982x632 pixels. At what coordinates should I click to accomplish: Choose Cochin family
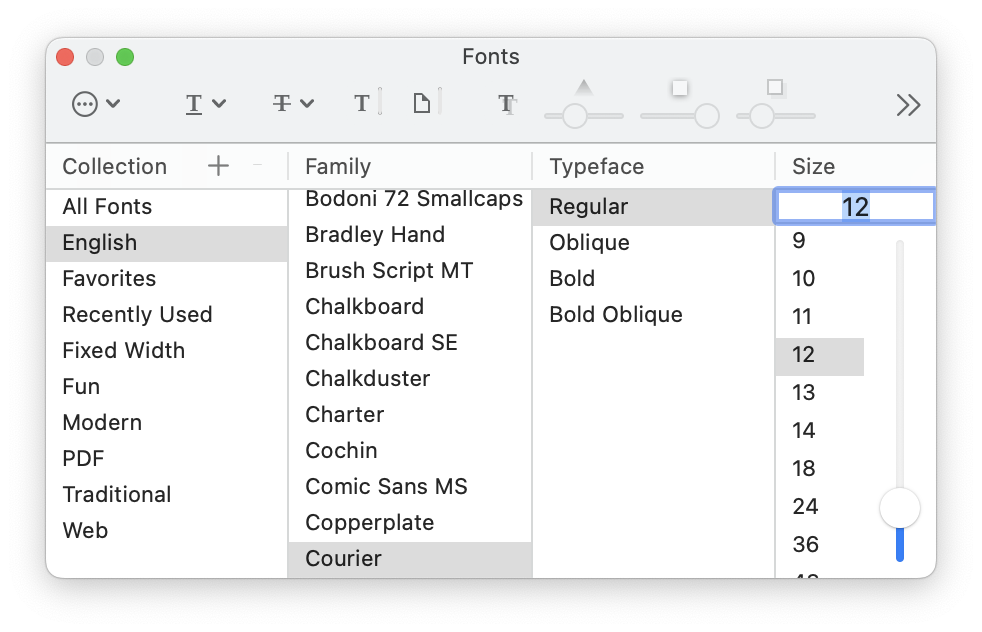pyautogui.click(x=410, y=451)
